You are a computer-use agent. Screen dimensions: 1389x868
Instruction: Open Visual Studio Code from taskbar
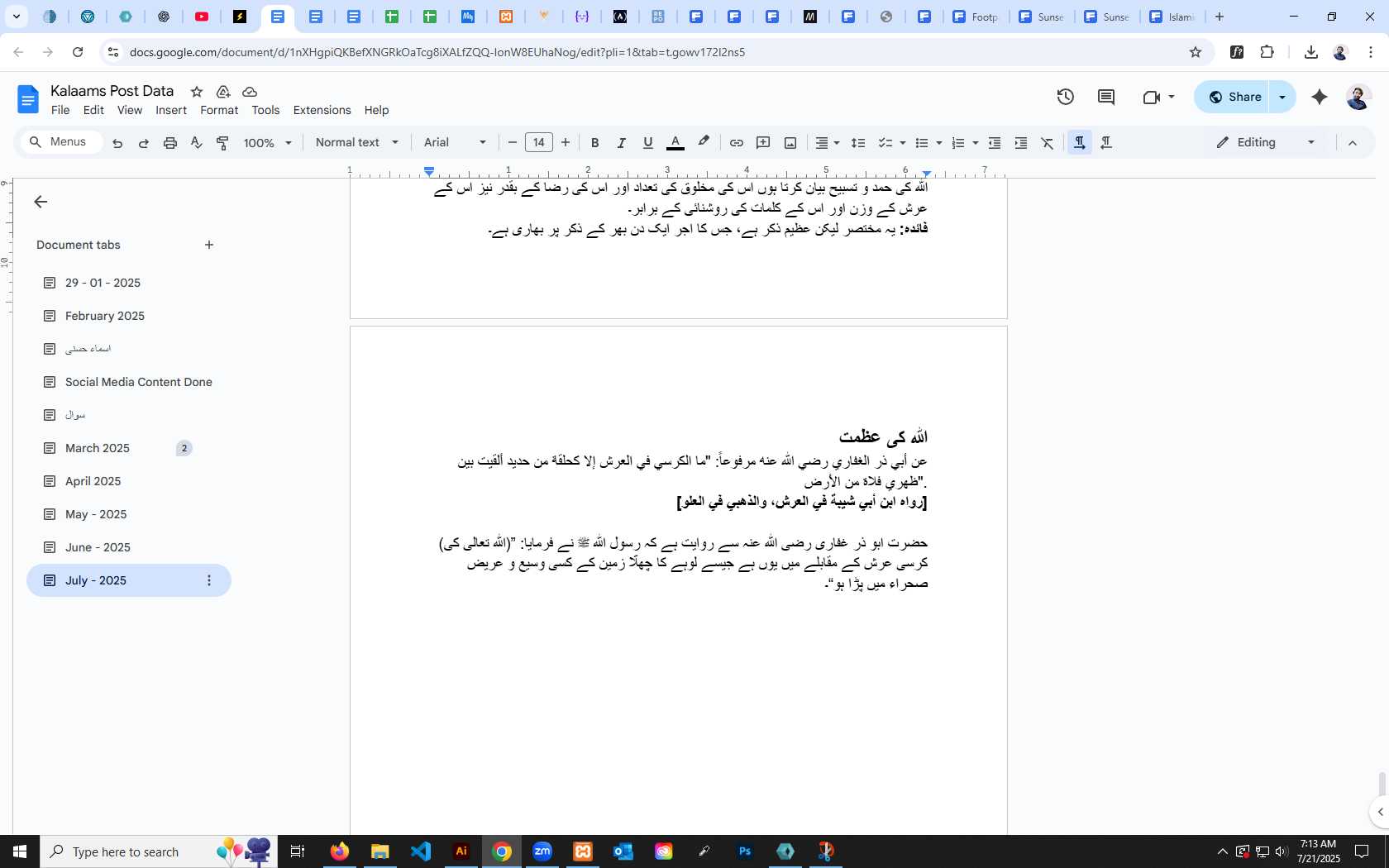click(421, 851)
